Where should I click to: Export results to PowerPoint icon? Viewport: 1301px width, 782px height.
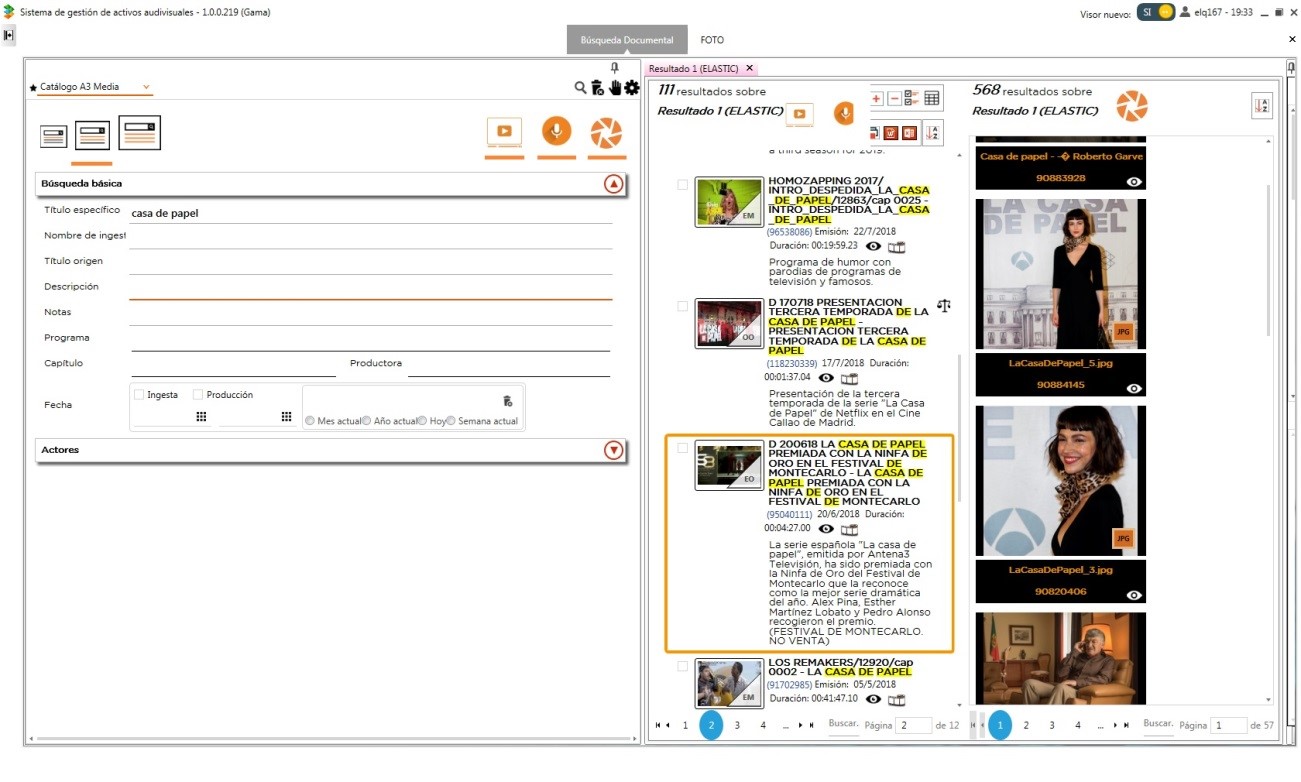910,132
